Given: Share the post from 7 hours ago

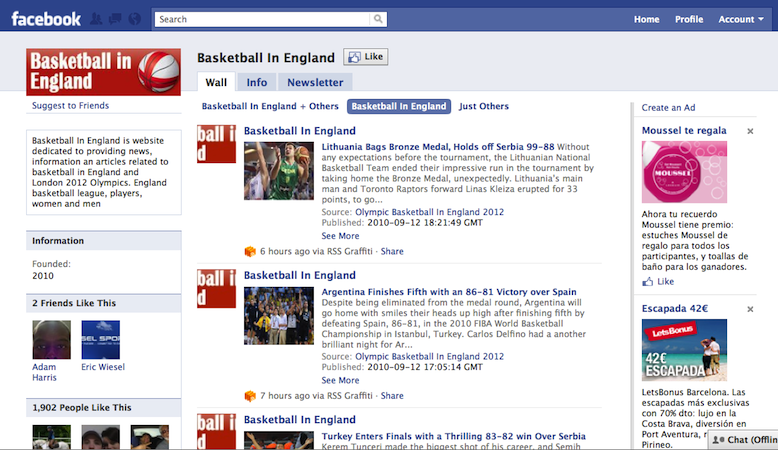Looking at the screenshot, I should (x=392, y=395).
